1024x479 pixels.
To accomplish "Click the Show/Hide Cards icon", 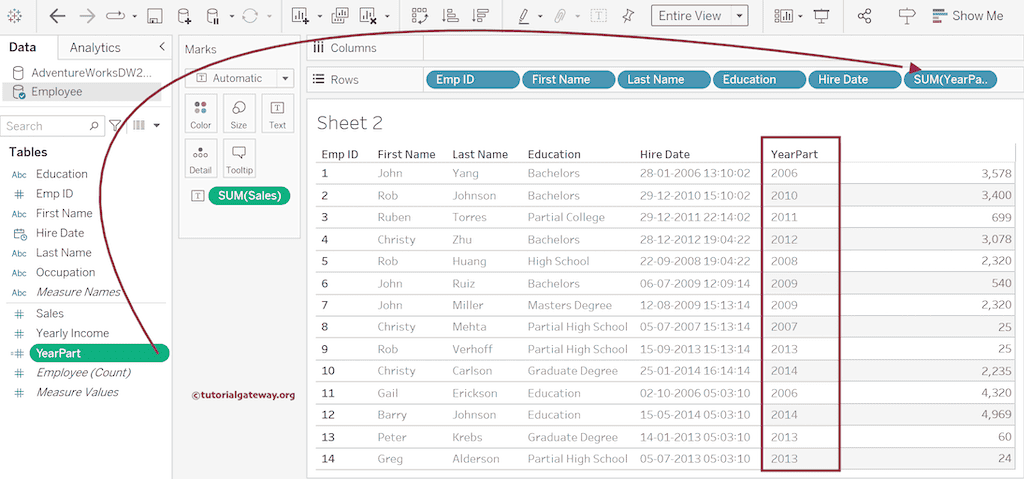I will click(783, 16).
